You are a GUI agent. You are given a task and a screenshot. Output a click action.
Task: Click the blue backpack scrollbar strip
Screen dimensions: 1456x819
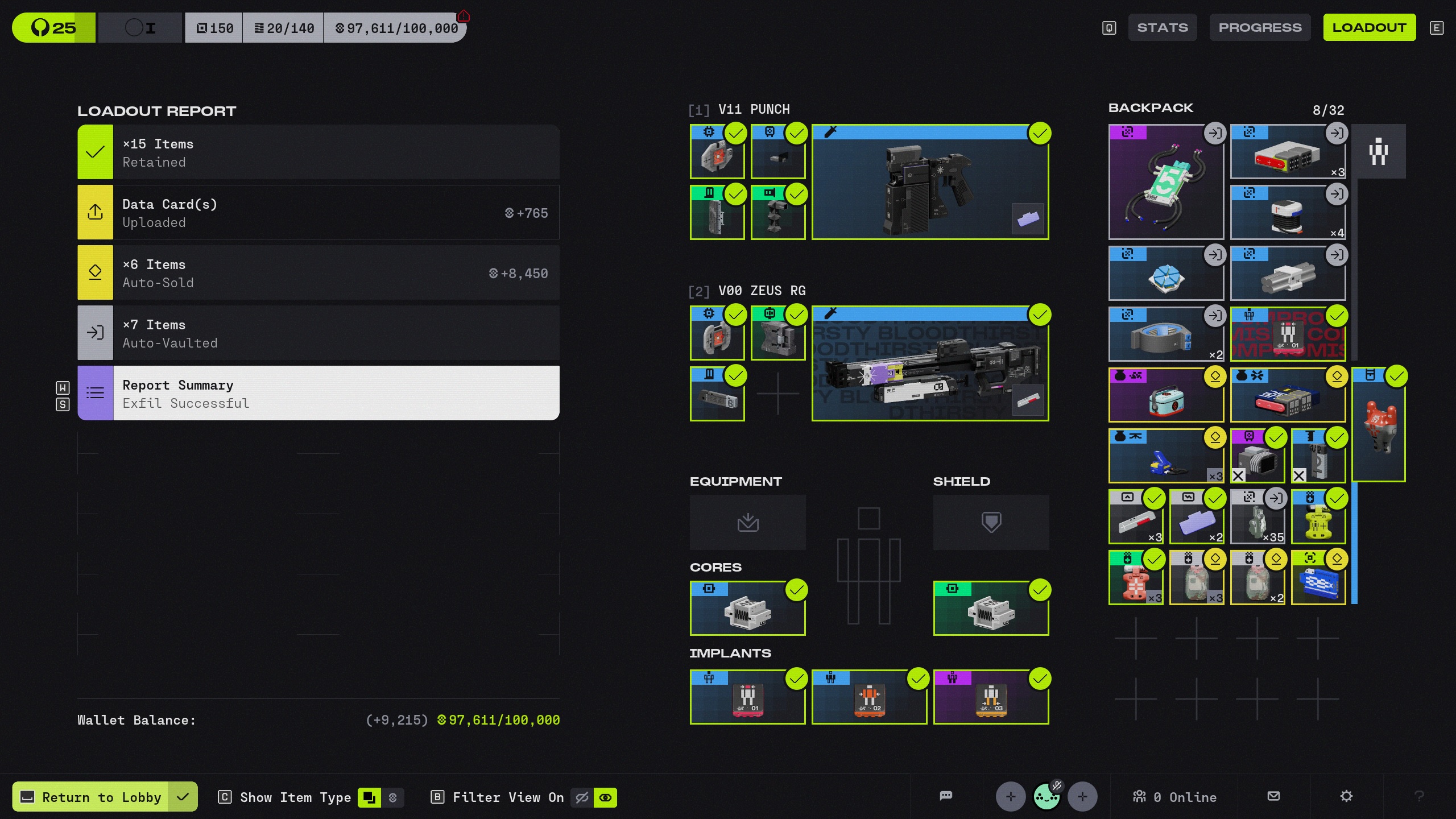coord(1354,543)
